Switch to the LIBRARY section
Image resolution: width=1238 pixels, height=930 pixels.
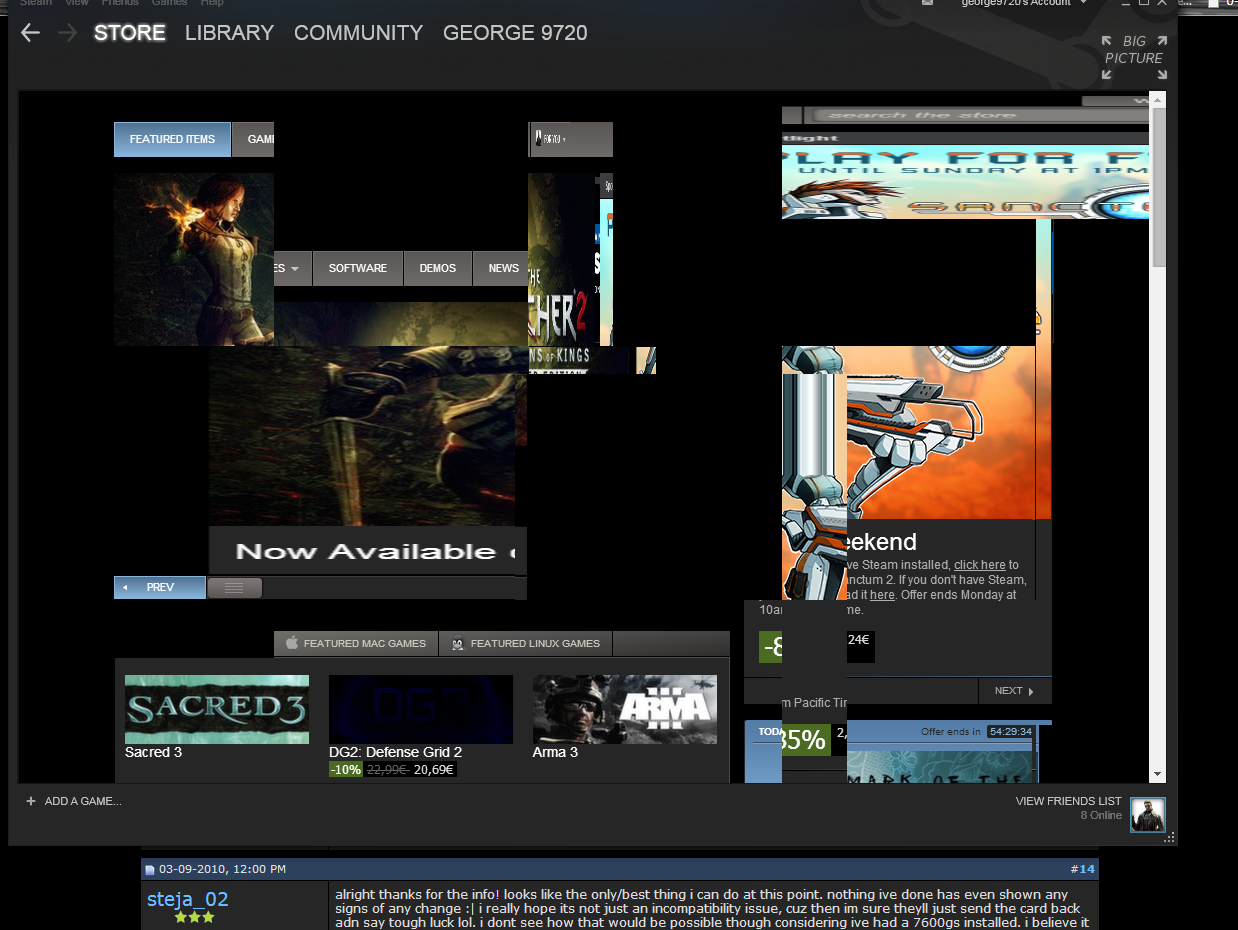coord(229,33)
